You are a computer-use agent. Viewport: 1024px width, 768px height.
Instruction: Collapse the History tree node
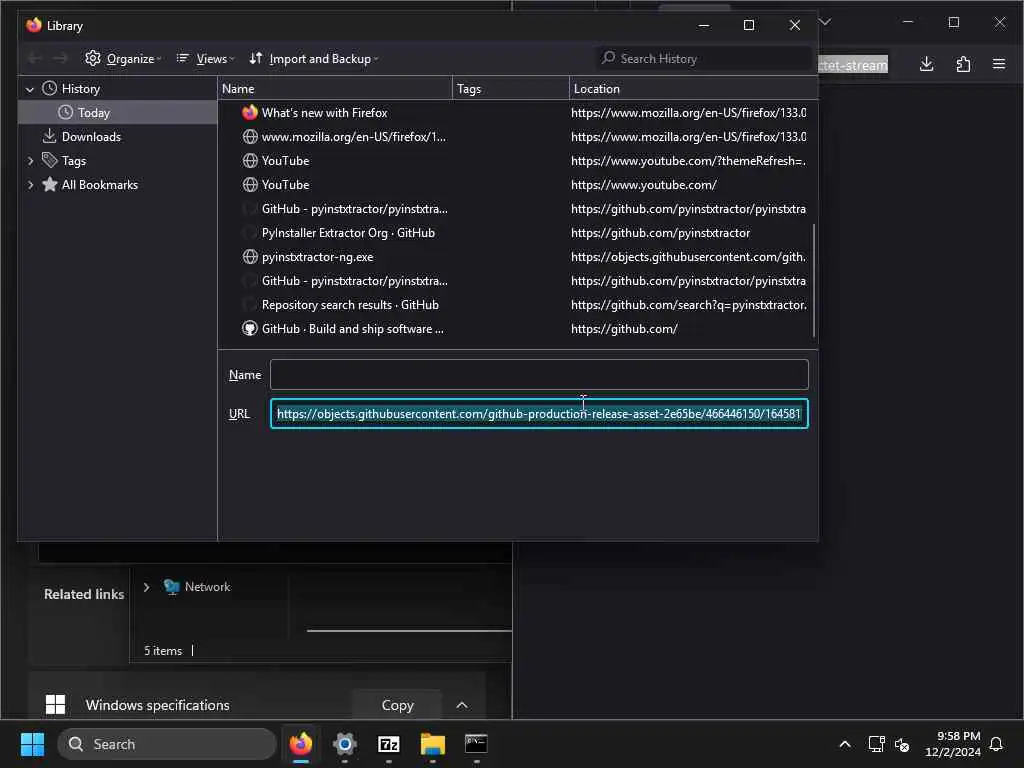[x=29, y=89]
